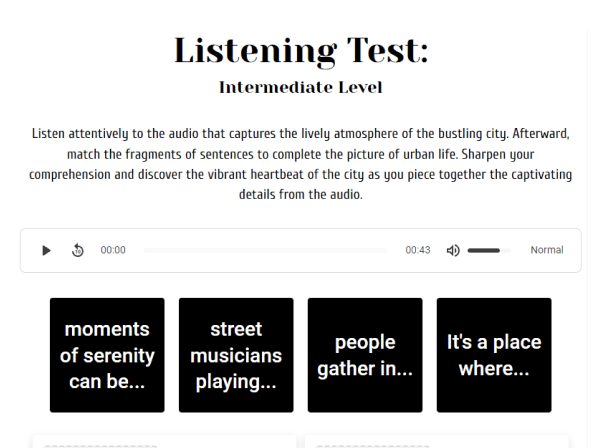Click the left answer box at bottom

pyautogui.click(x=165, y=441)
